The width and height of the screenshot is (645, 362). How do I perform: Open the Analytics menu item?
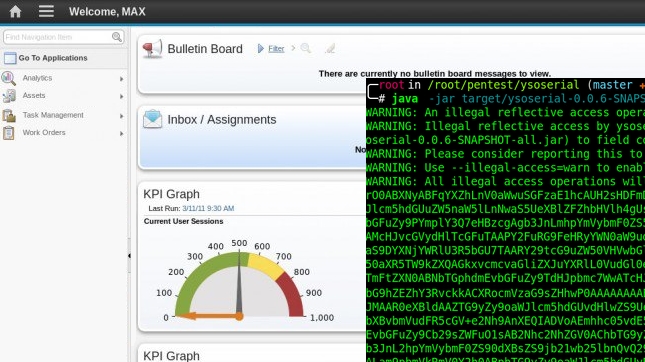coord(37,78)
